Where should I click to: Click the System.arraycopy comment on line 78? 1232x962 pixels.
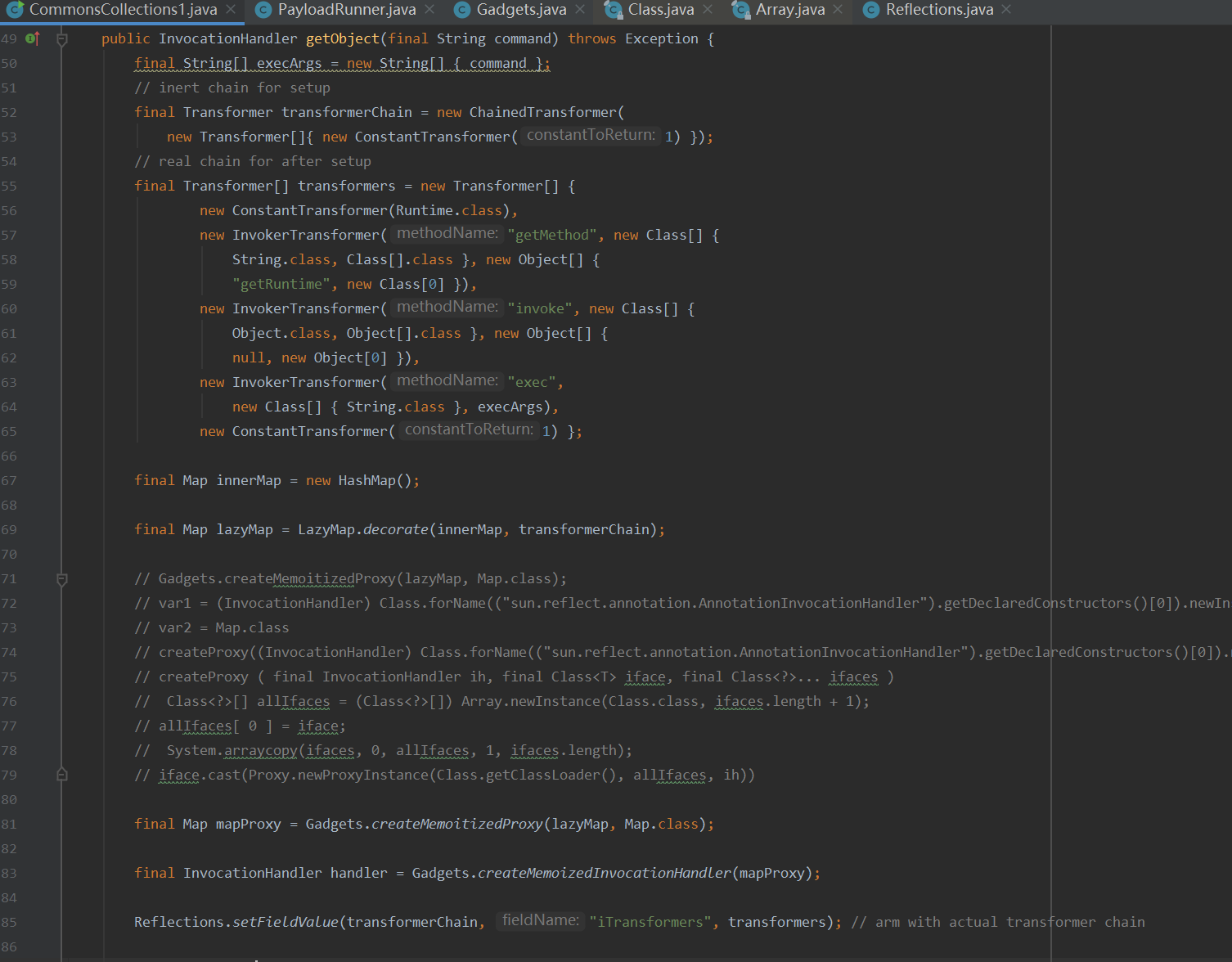[384, 750]
